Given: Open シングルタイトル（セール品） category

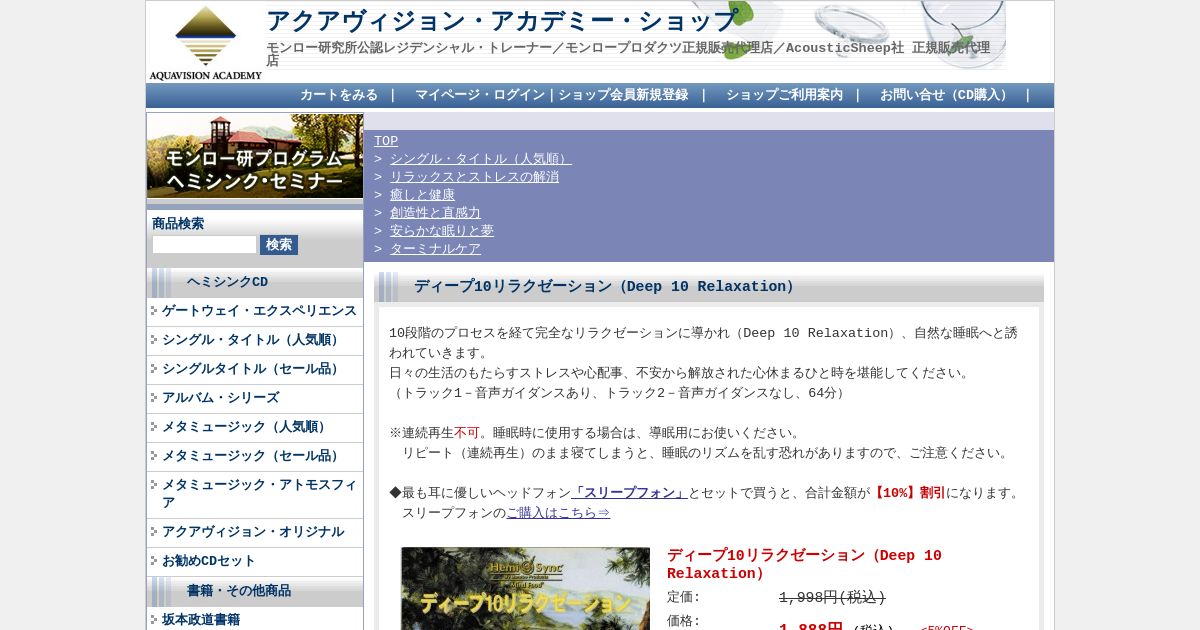Looking at the screenshot, I should 253,369.
